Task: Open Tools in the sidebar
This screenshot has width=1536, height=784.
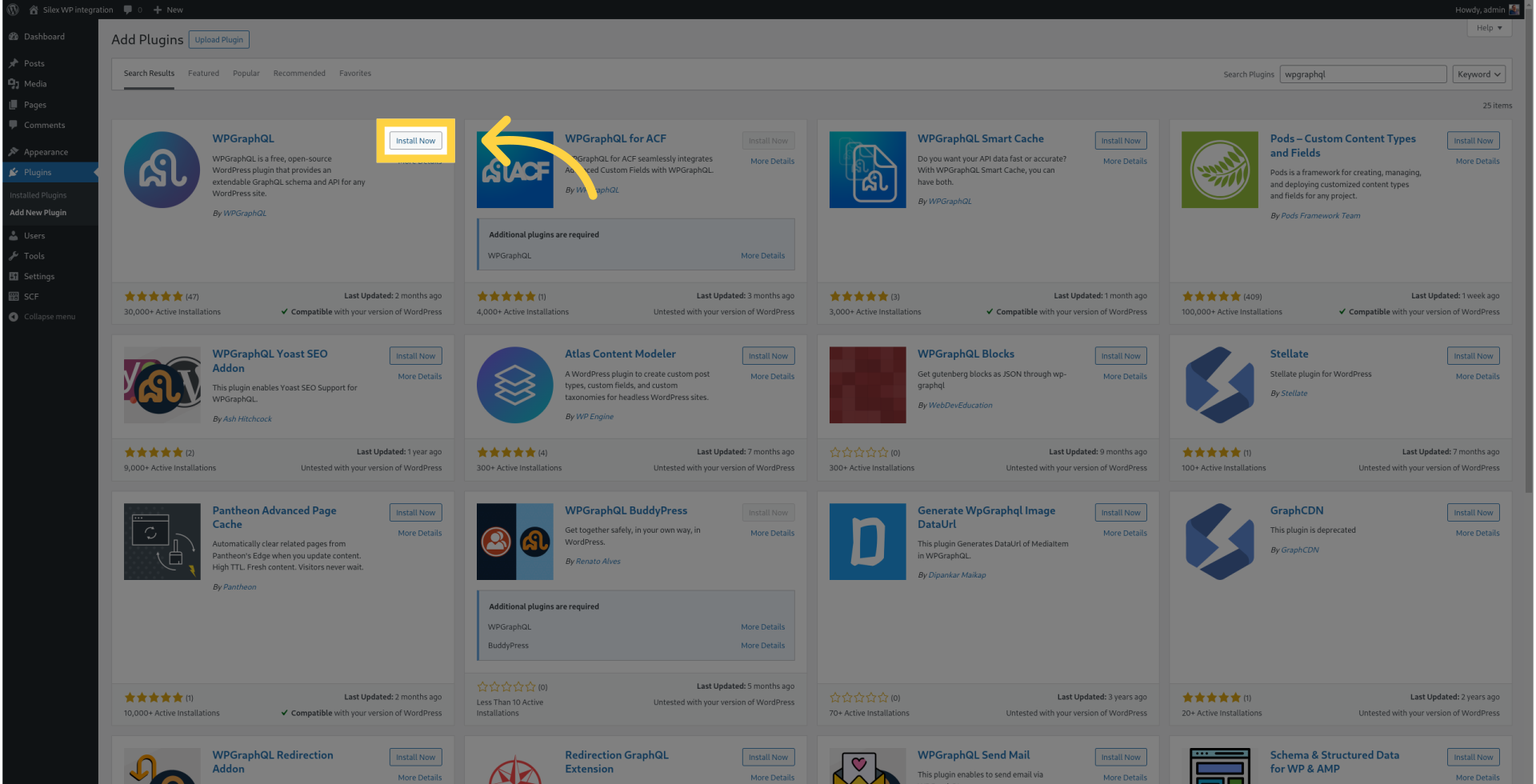Action: (x=34, y=256)
